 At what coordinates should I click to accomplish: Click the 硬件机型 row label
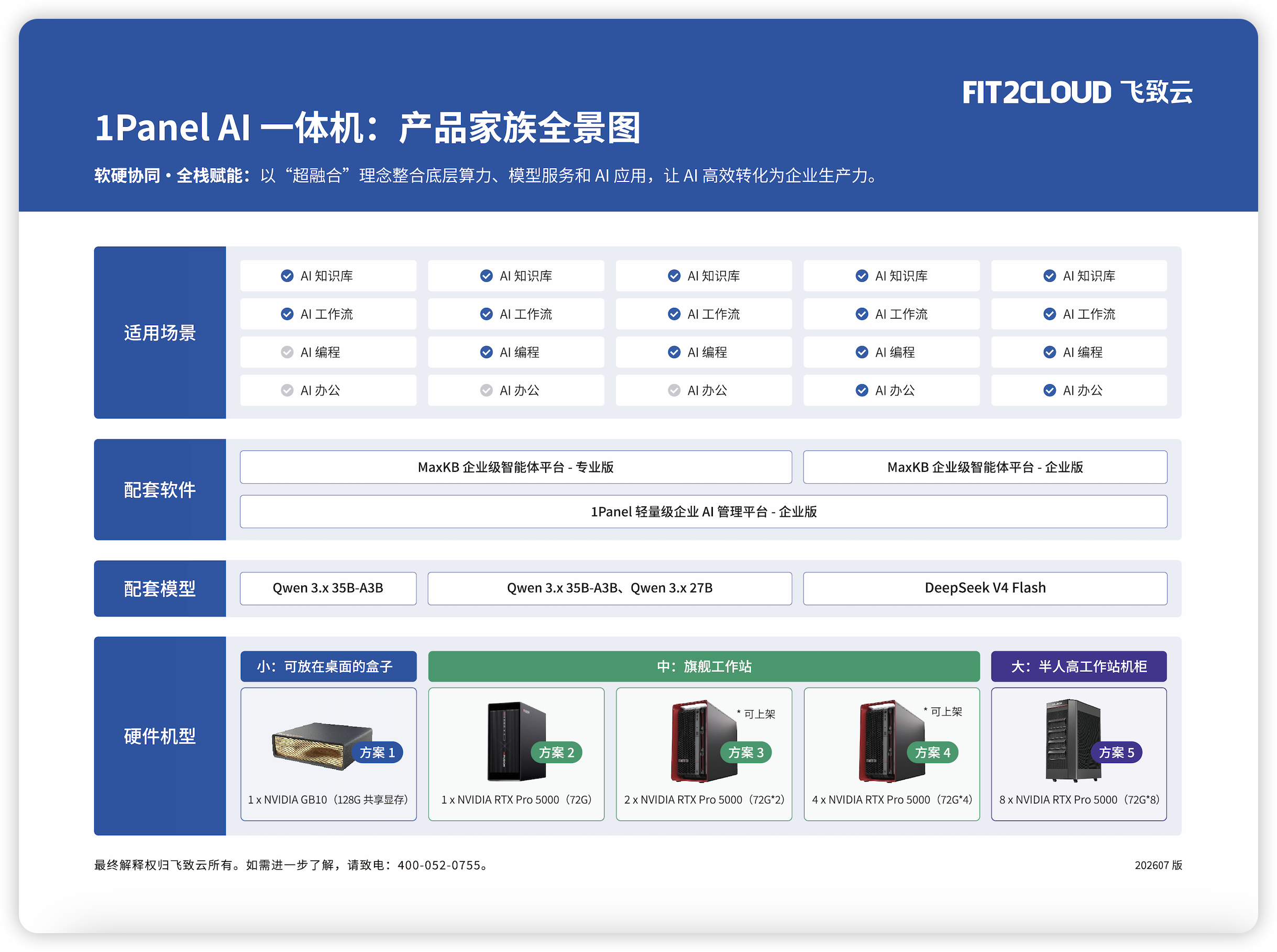click(160, 736)
